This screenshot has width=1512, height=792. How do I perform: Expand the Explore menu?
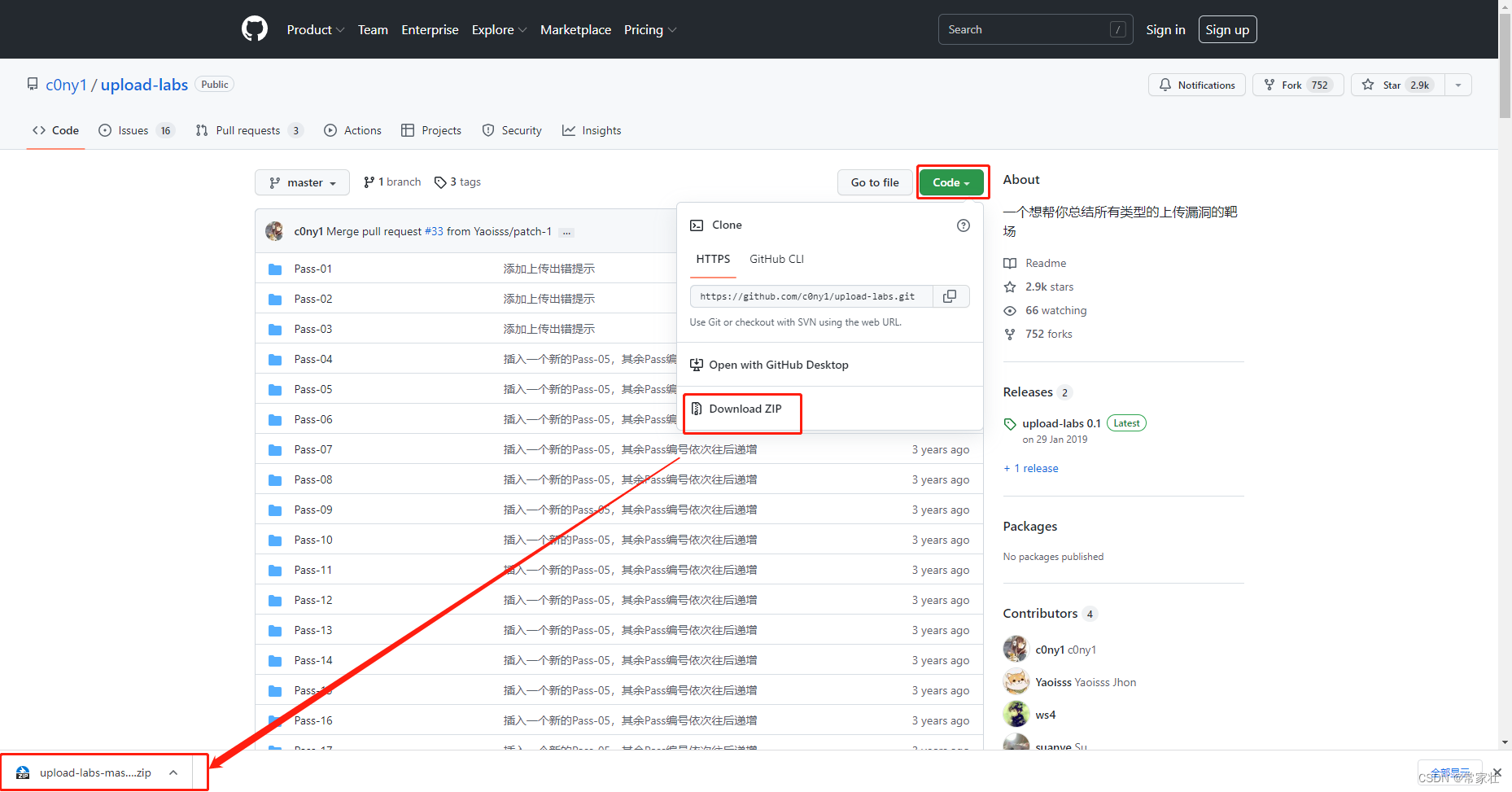click(499, 29)
